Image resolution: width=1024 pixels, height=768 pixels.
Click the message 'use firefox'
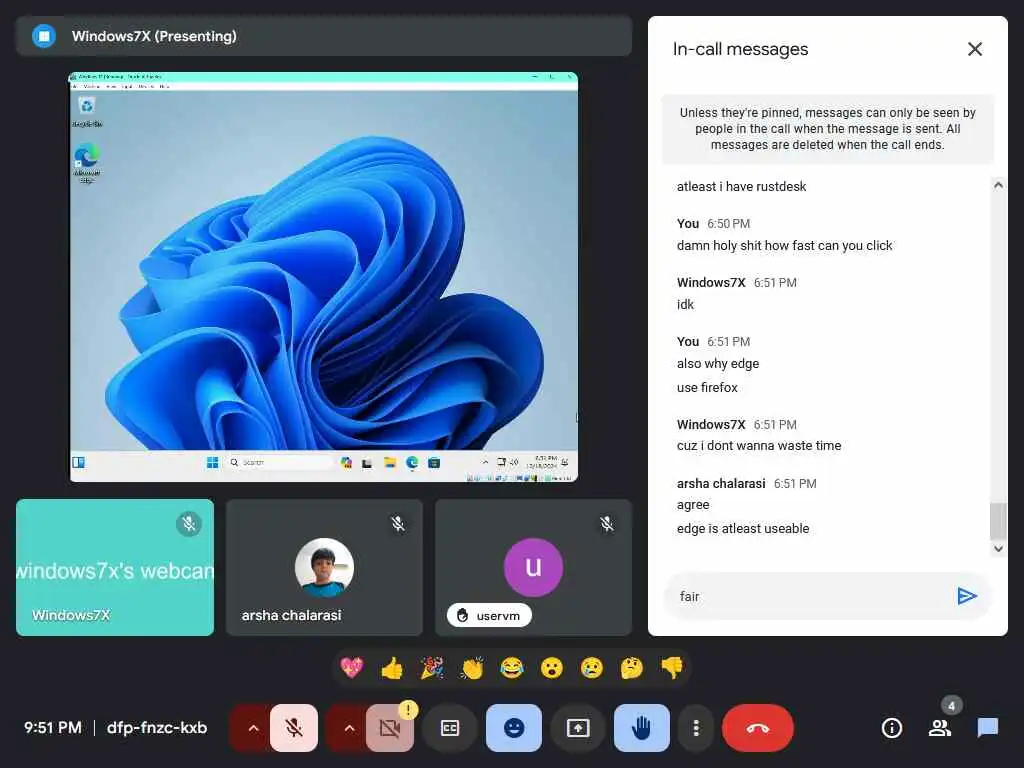coord(707,387)
